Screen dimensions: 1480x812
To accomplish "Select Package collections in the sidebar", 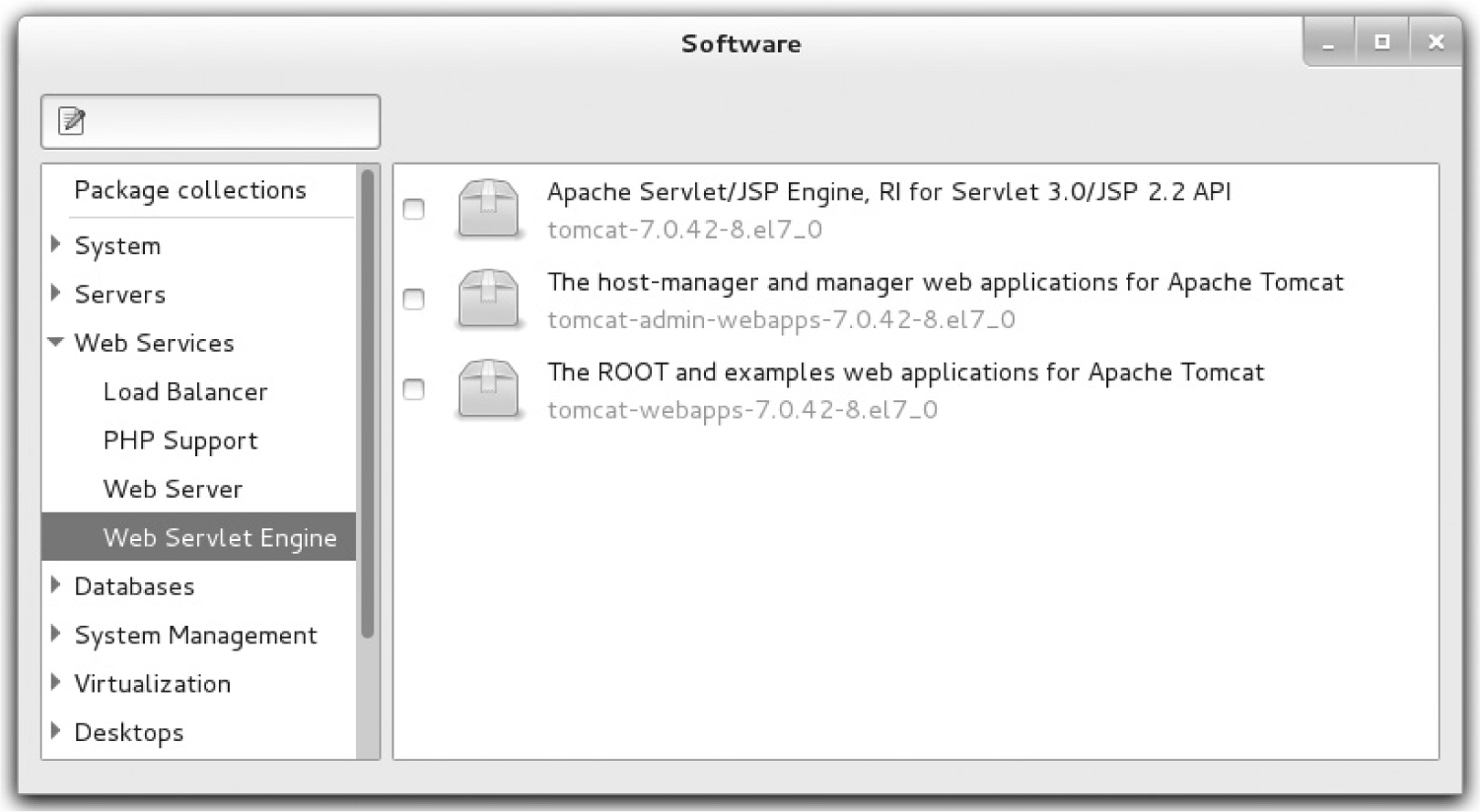I will [x=190, y=190].
